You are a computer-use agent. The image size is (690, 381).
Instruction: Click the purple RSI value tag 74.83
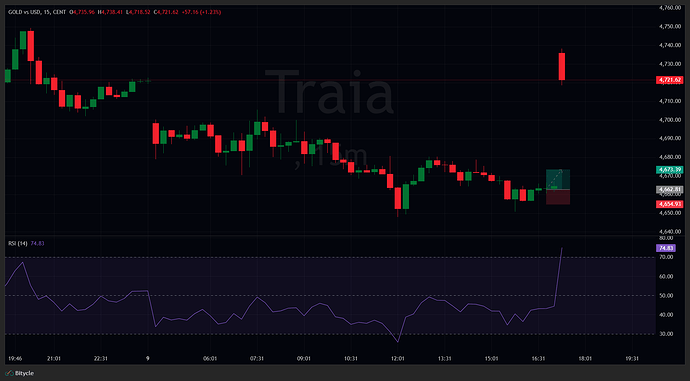pos(666,248)
